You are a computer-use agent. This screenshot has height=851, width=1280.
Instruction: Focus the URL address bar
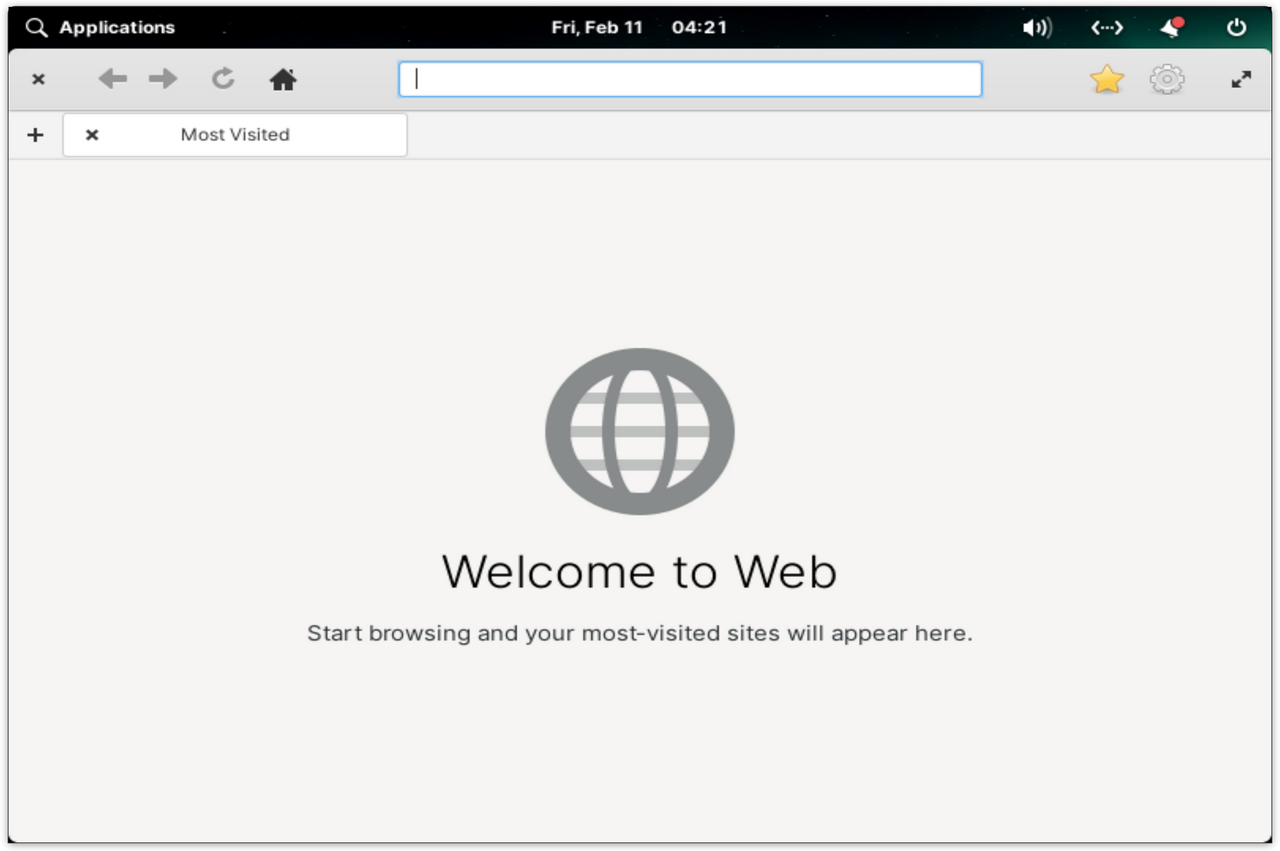(690, 79)
